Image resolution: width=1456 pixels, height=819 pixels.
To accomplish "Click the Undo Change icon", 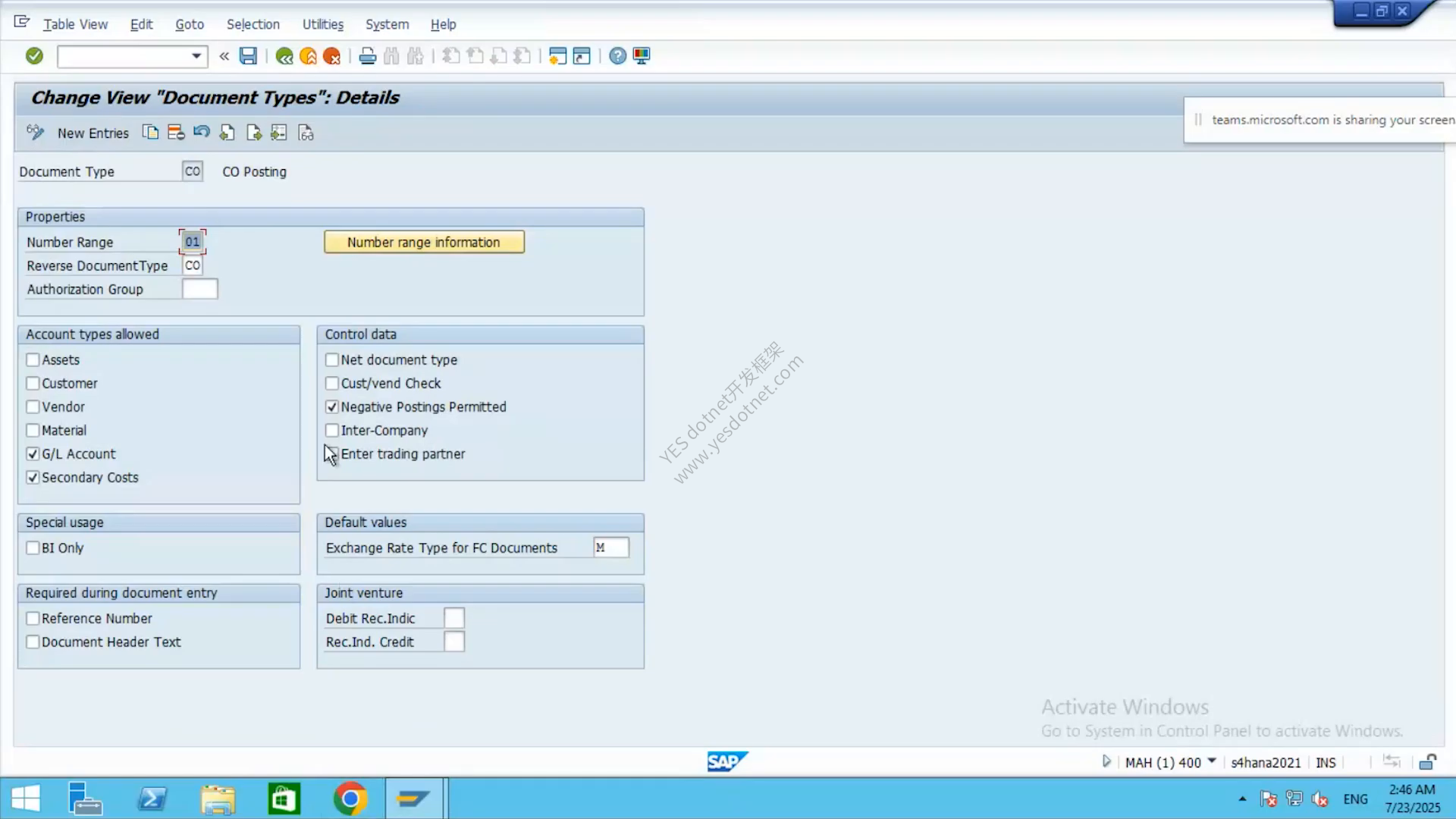I will click(x=201, y=133).
